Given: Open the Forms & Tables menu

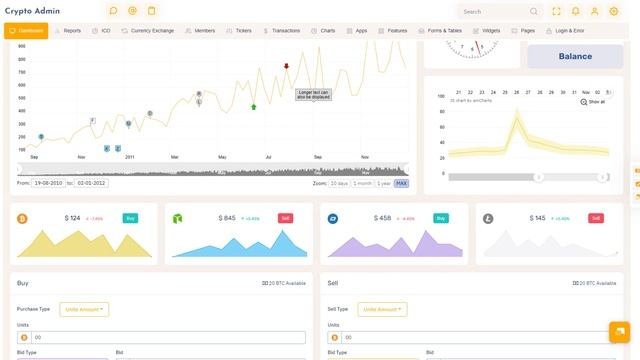Looking at the screenshot, I should (x=440, y=31).
